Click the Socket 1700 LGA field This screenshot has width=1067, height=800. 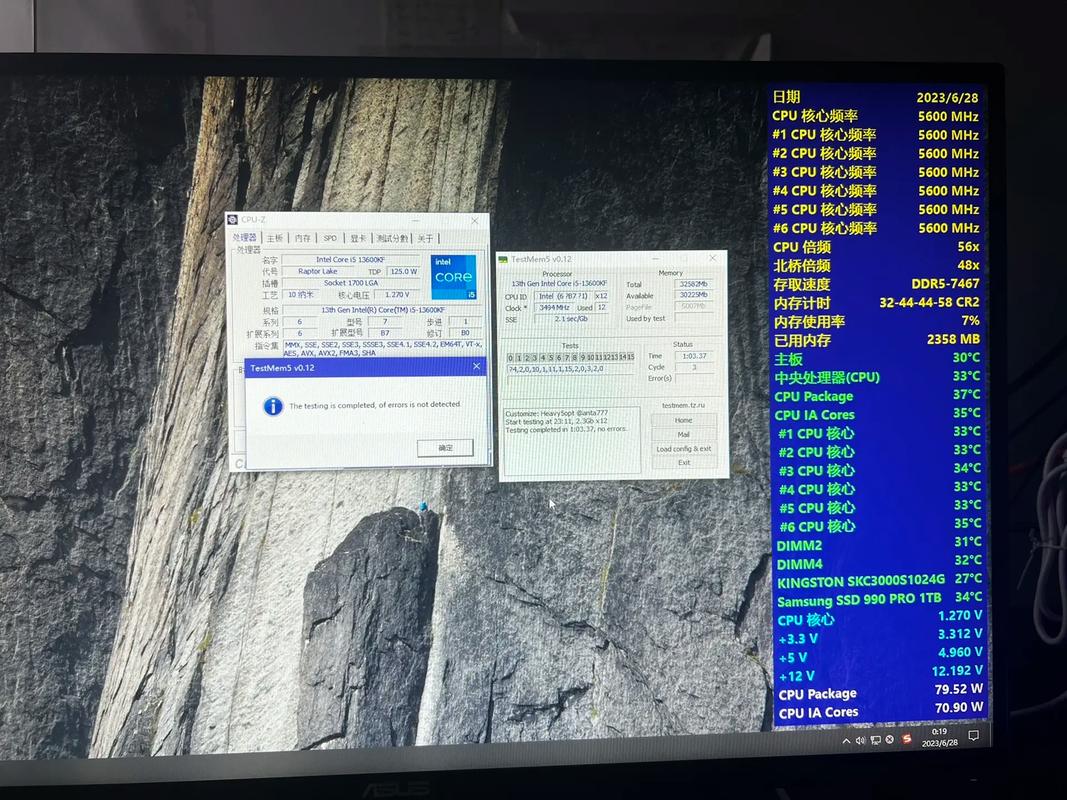[x=350, y=283]
